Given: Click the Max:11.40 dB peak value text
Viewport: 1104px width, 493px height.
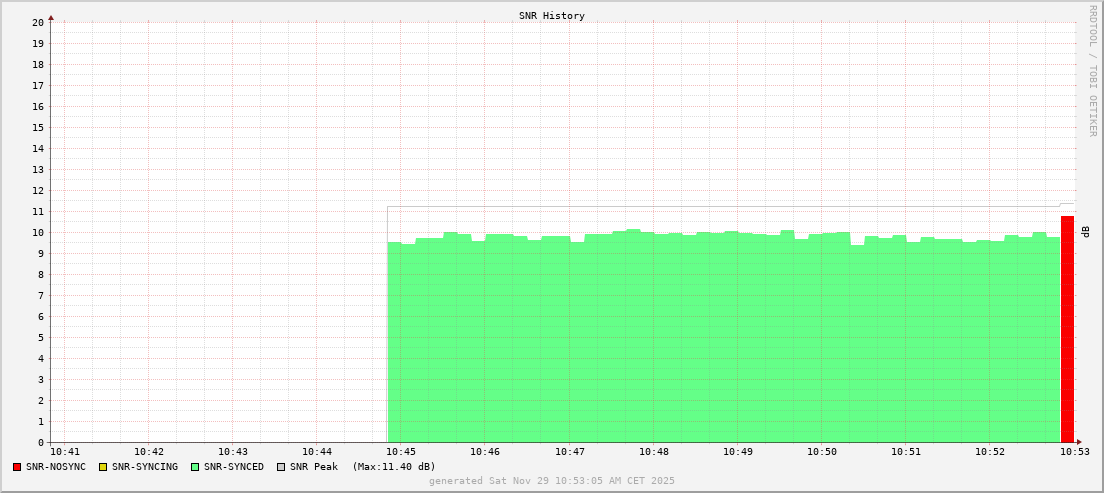Looking at the screenshot, I should (x=394, y=467).
